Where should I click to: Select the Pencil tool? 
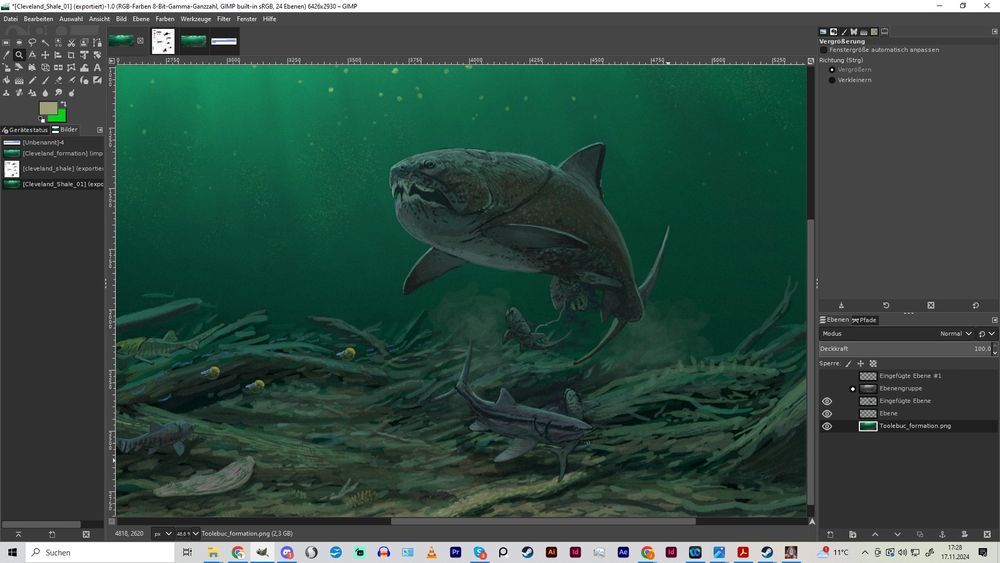pyautogui.click(x=32, y=80)
